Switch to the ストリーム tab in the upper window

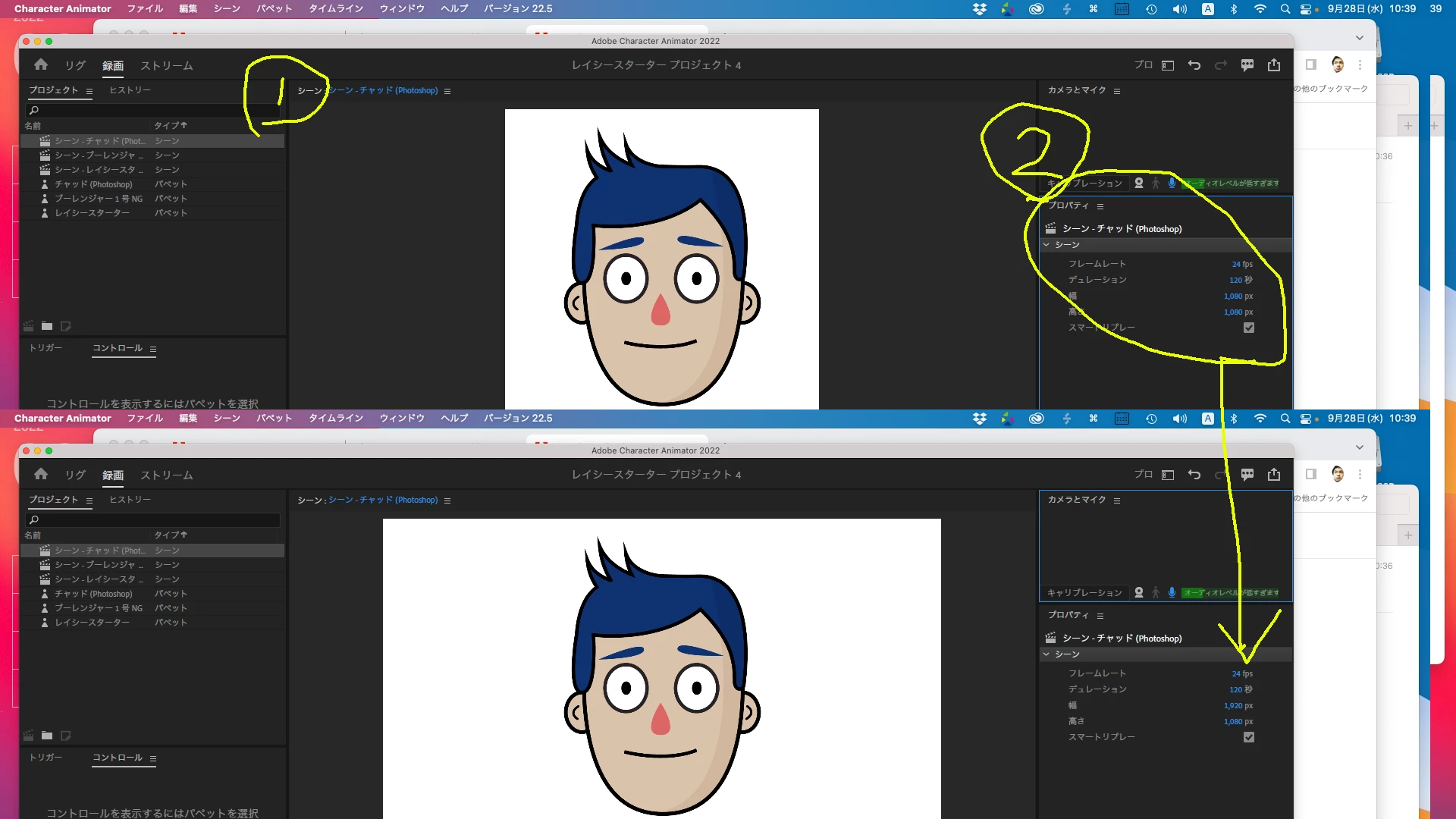click(x=166, y=66)
